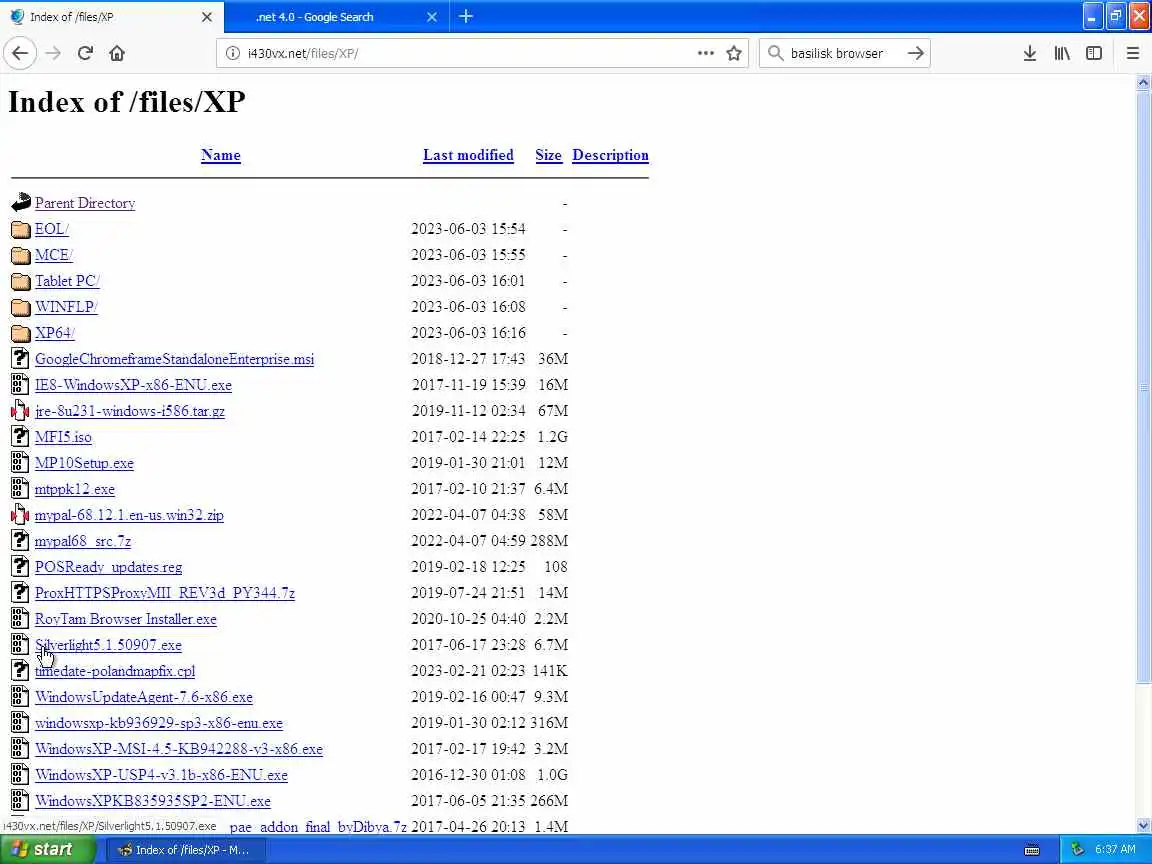Go to the browser home page
Screen dimensions: 1152x864
tap(117, 53)
